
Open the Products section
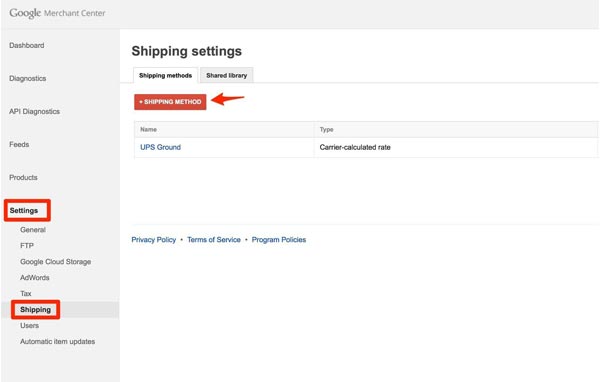click(23, 177)
